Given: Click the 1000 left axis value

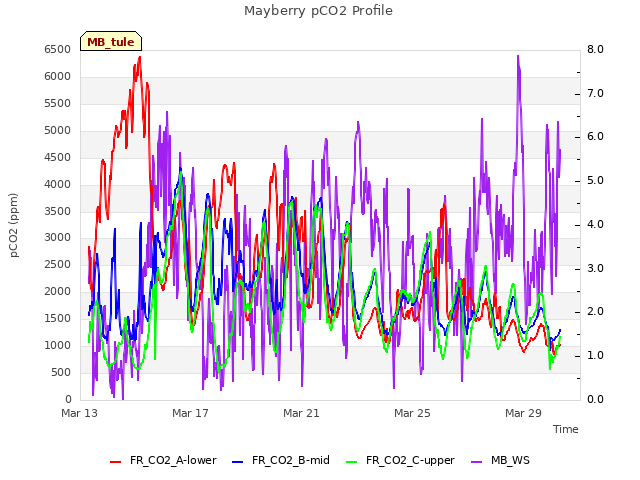Looking at the screenshot, I should 58,345.
